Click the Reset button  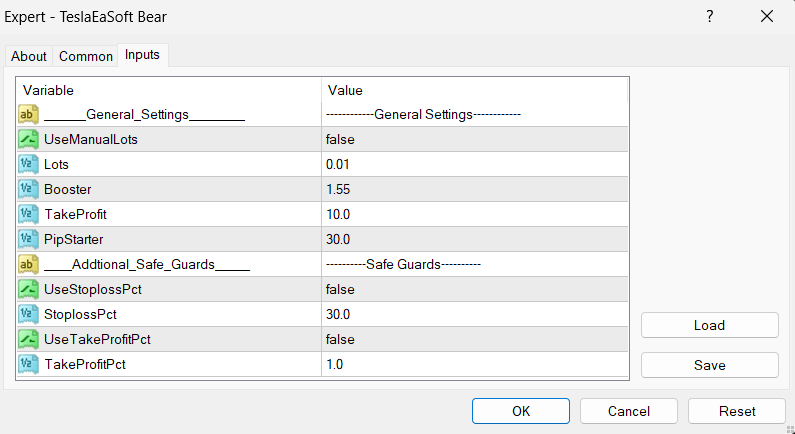737,411
